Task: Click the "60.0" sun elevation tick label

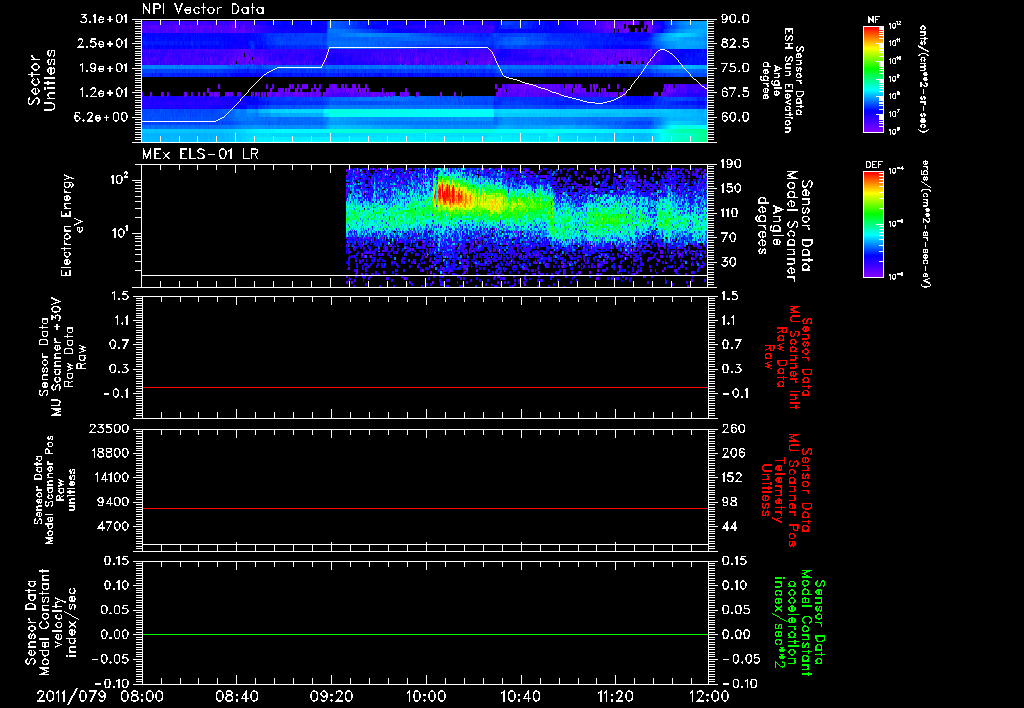Action: tap(735, 118)
